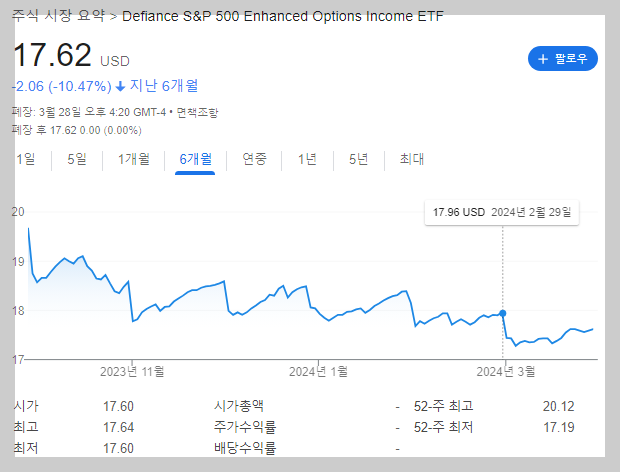
Task: Switch to the 1개월 tab
Action: point(134,159)
